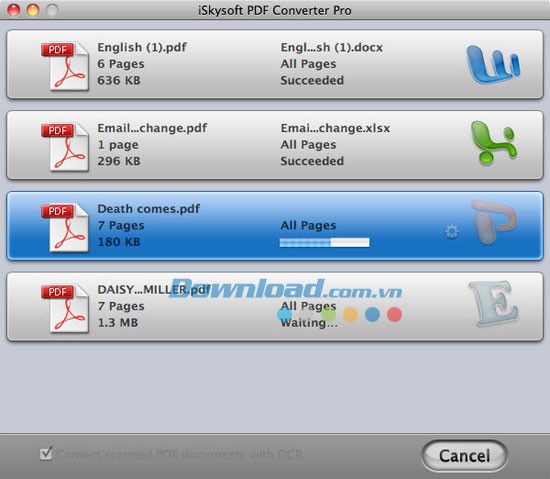Click the 296 KB file size
The width and height of the screenshot is (550, 479).
pyautogui.click(x=119, y=161)
